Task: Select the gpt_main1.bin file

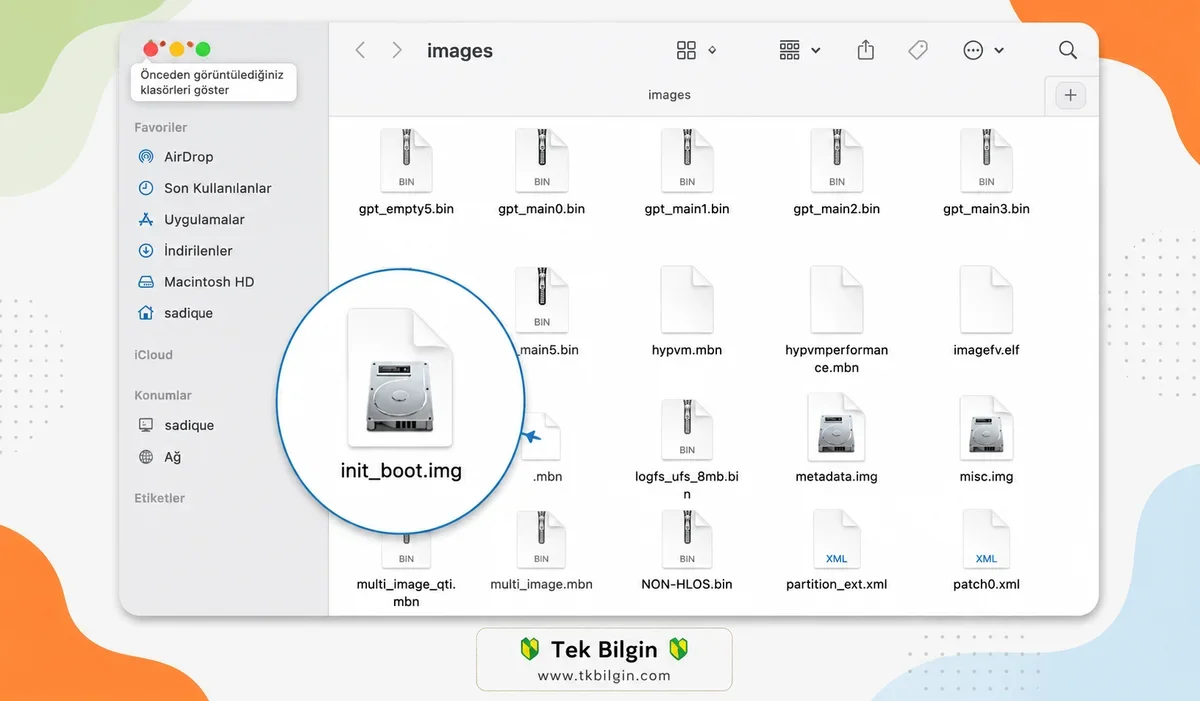Action: pyautogui.click(x=687, y=173)
